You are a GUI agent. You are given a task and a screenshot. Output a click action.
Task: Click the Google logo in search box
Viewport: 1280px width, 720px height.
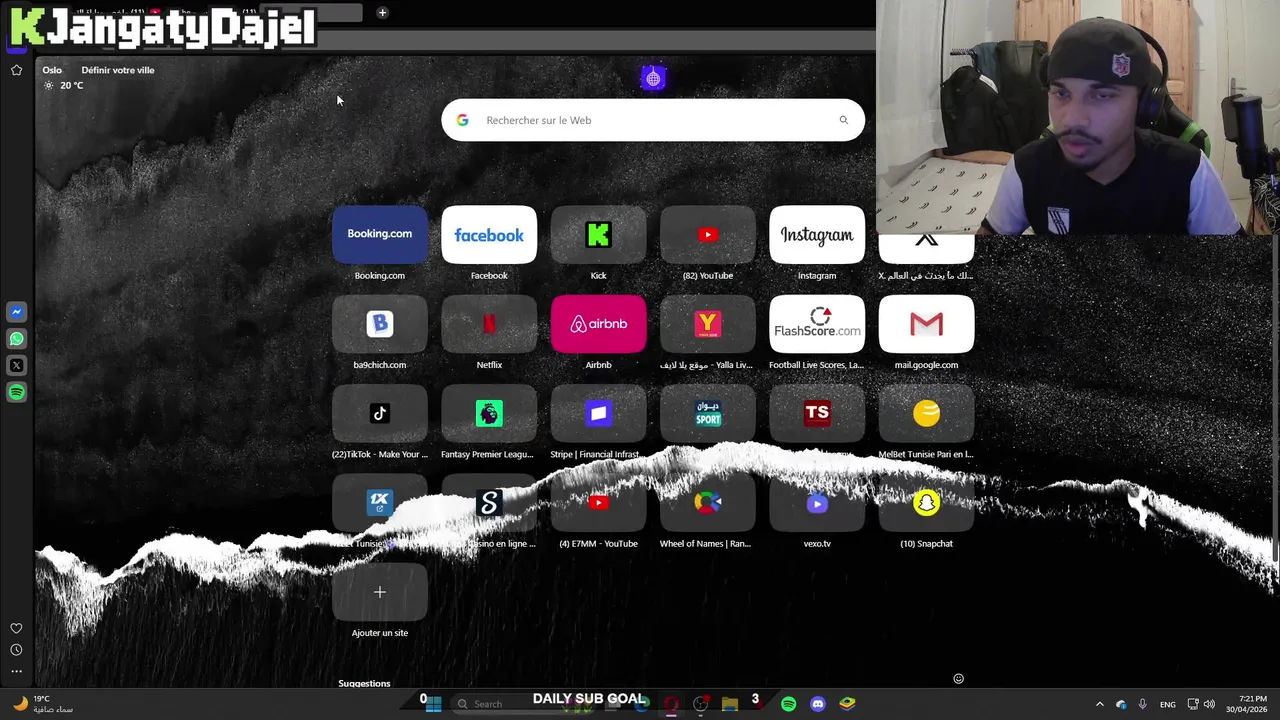click(462, 120)
